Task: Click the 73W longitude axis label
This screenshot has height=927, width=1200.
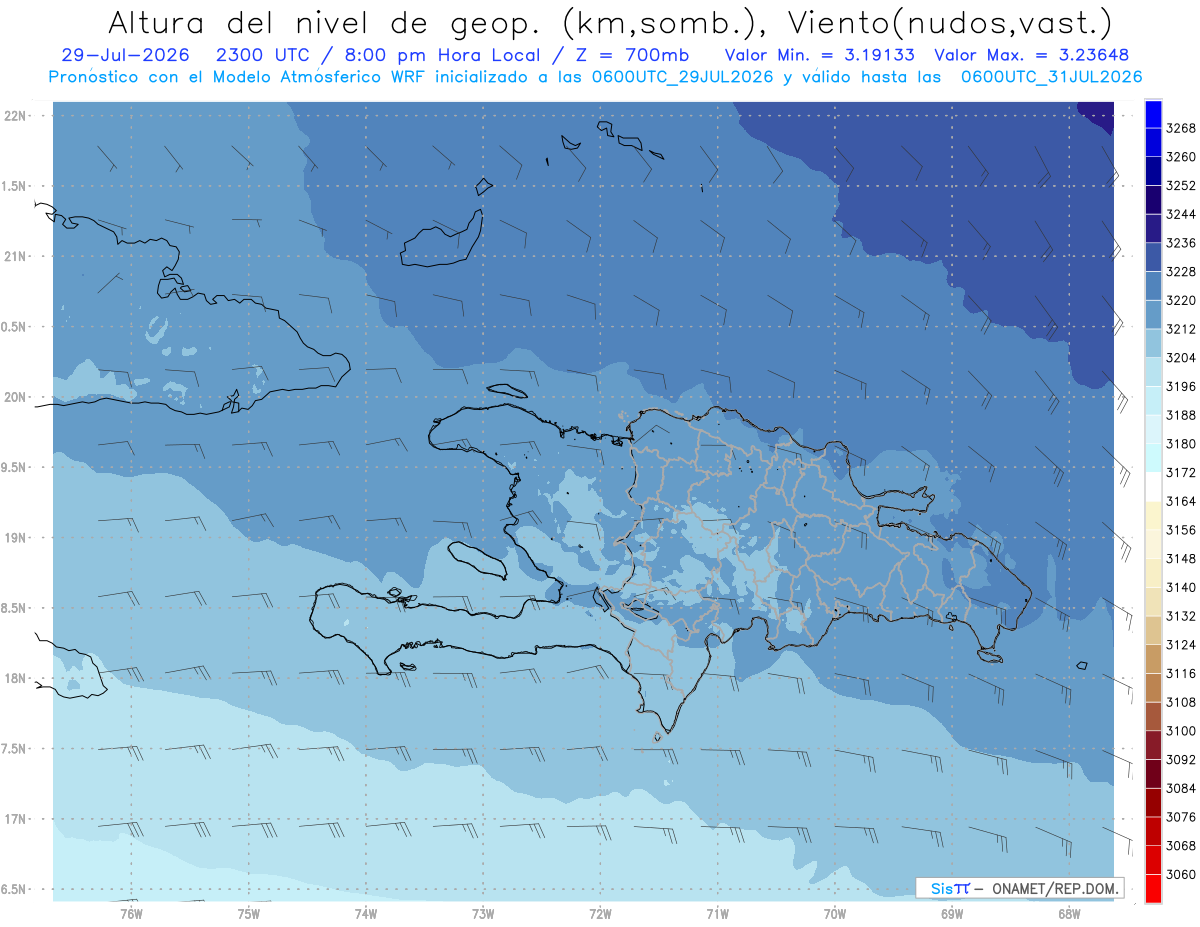Action: (483, 912)
